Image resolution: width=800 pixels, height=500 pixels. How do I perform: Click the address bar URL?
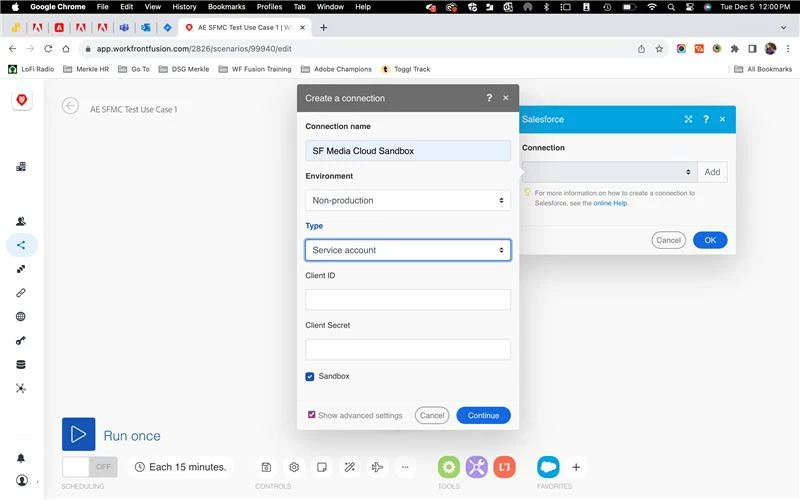click(x=194, y=49)
